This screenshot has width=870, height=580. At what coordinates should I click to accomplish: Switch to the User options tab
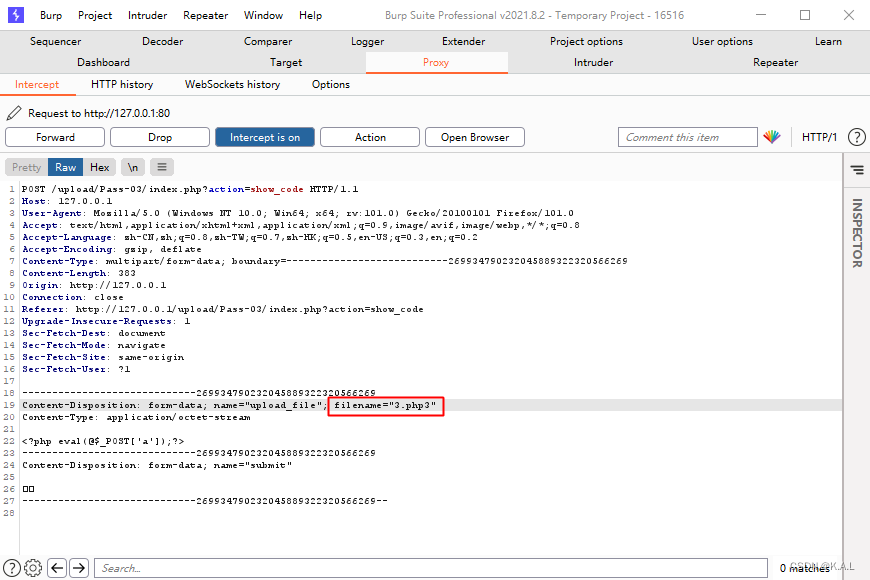(x=722, y=41)
